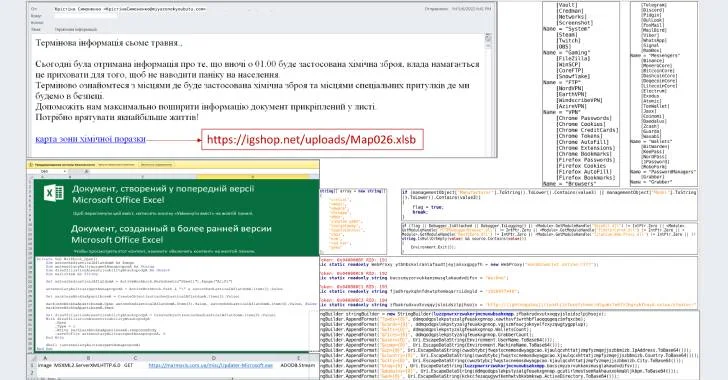Screen dimensions: 728x380
Task: Click the Excel logo on green banner
Action: point(53,192)
